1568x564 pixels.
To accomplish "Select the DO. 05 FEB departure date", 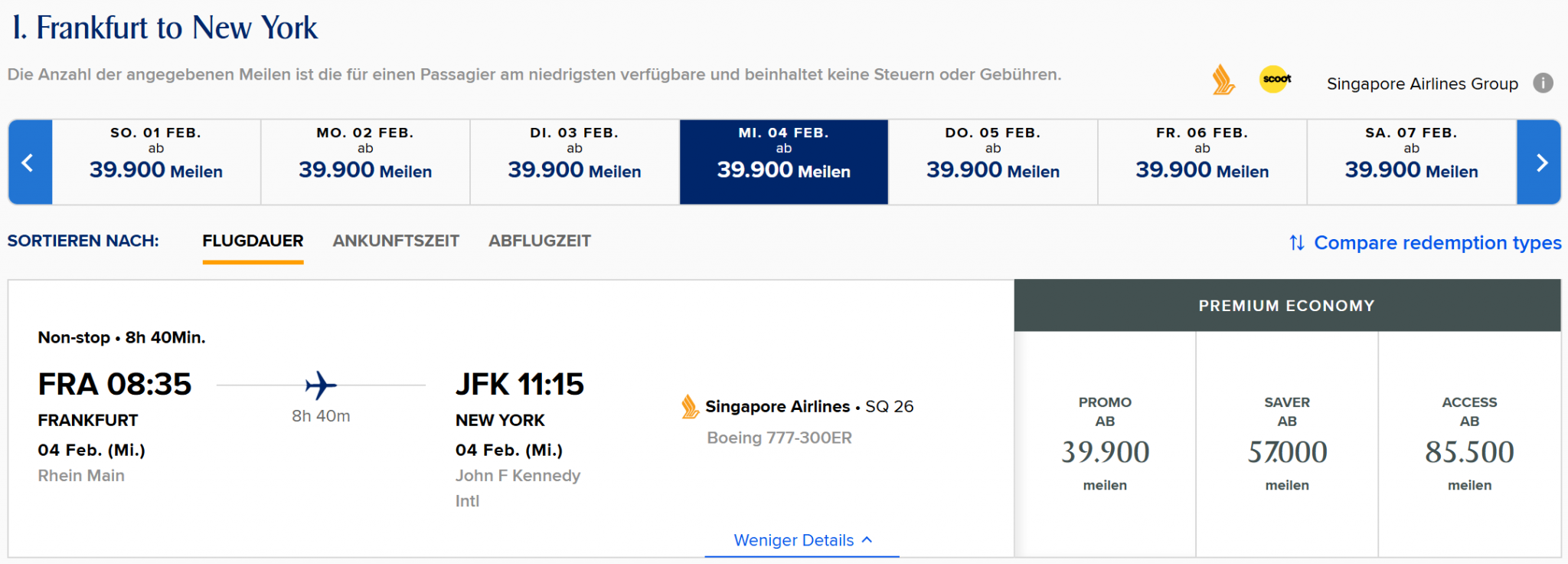I will [x=993, y=162].
